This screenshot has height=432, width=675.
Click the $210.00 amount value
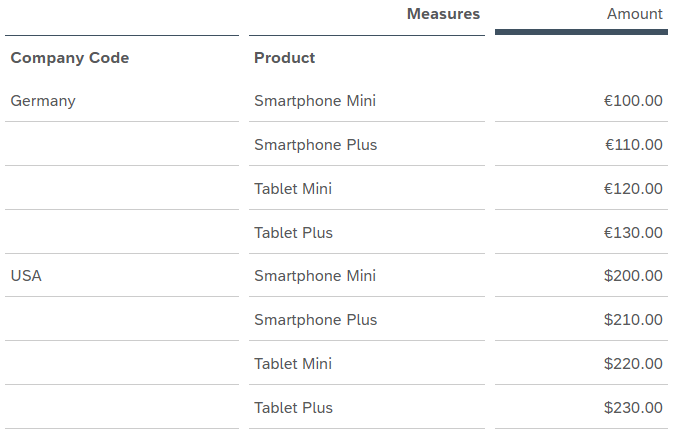633,320
